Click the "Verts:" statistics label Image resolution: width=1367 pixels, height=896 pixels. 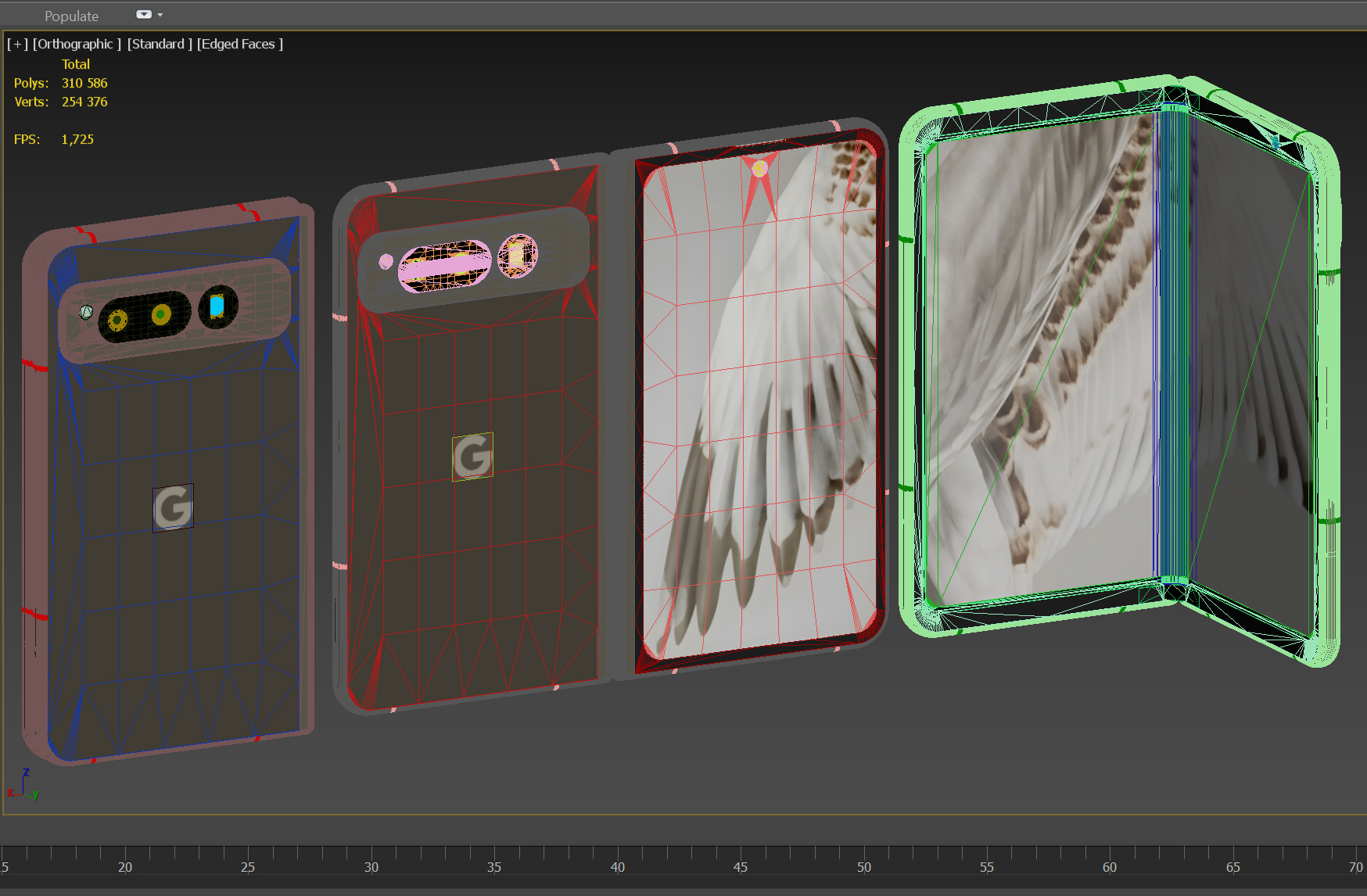(31, 102)
